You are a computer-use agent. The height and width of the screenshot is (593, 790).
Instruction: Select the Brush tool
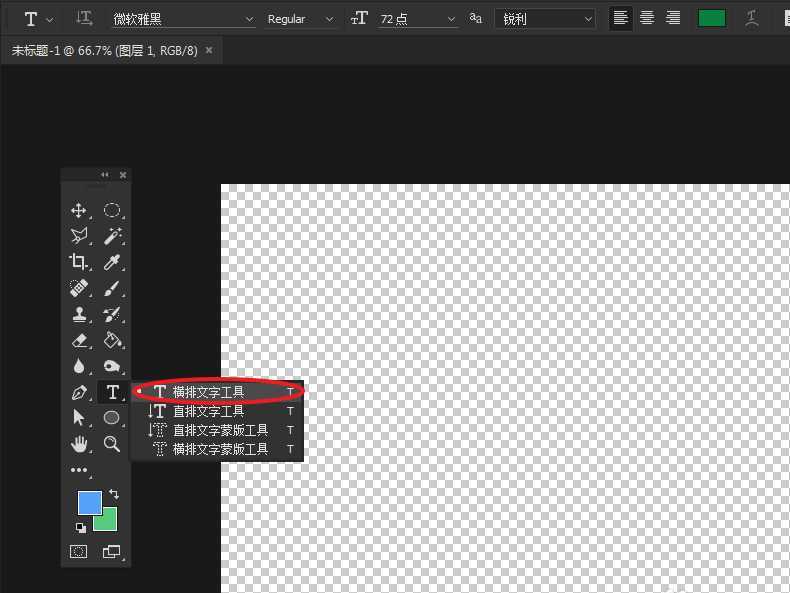click(x=112, y=288)
